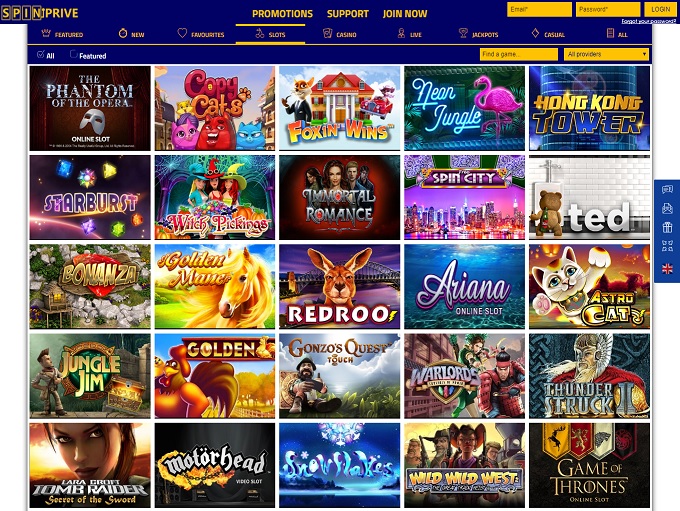Expand the All providers dropdown
Viewport: 680px width, 511px height.
[x=606, y=54]
